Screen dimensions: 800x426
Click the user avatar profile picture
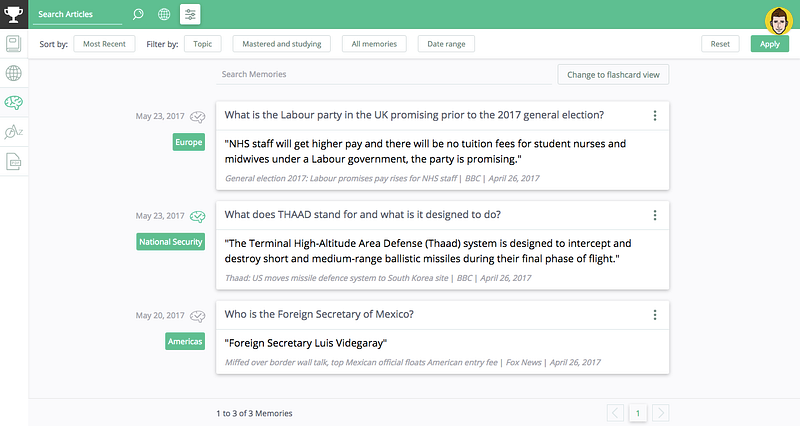[x=778, y=20]
